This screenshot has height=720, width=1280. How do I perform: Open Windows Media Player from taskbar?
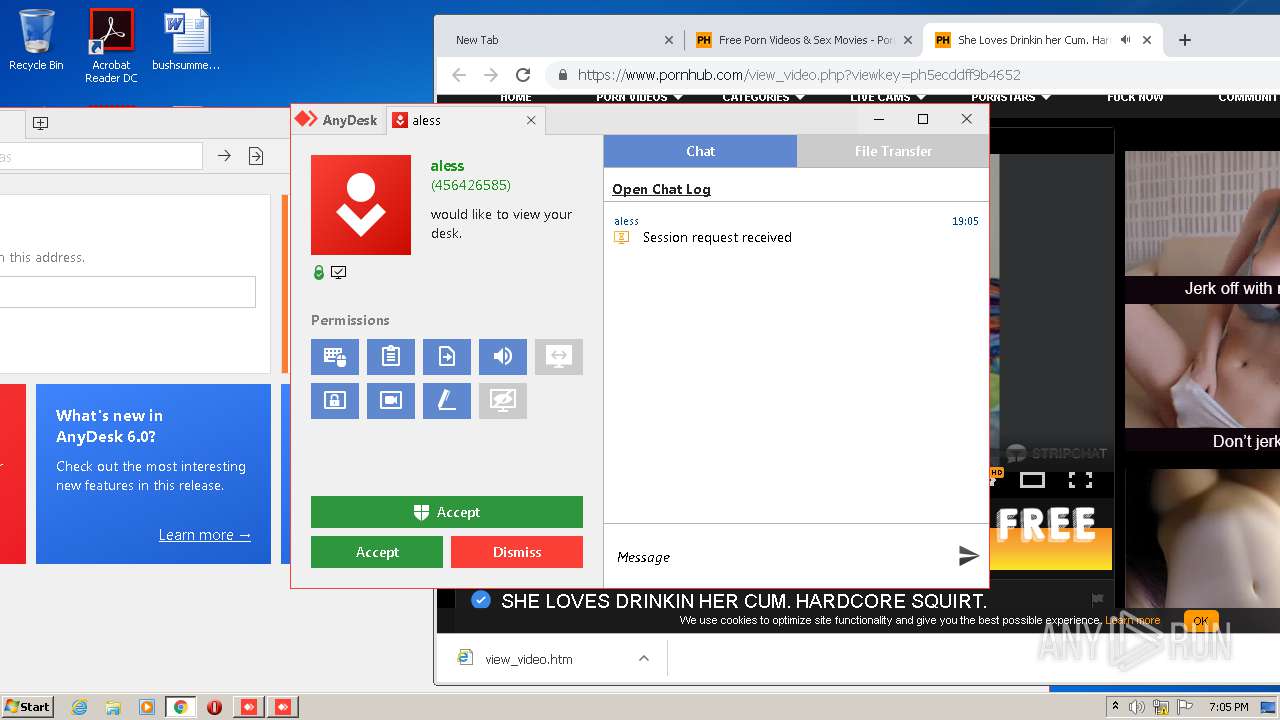tap(147, 707)
